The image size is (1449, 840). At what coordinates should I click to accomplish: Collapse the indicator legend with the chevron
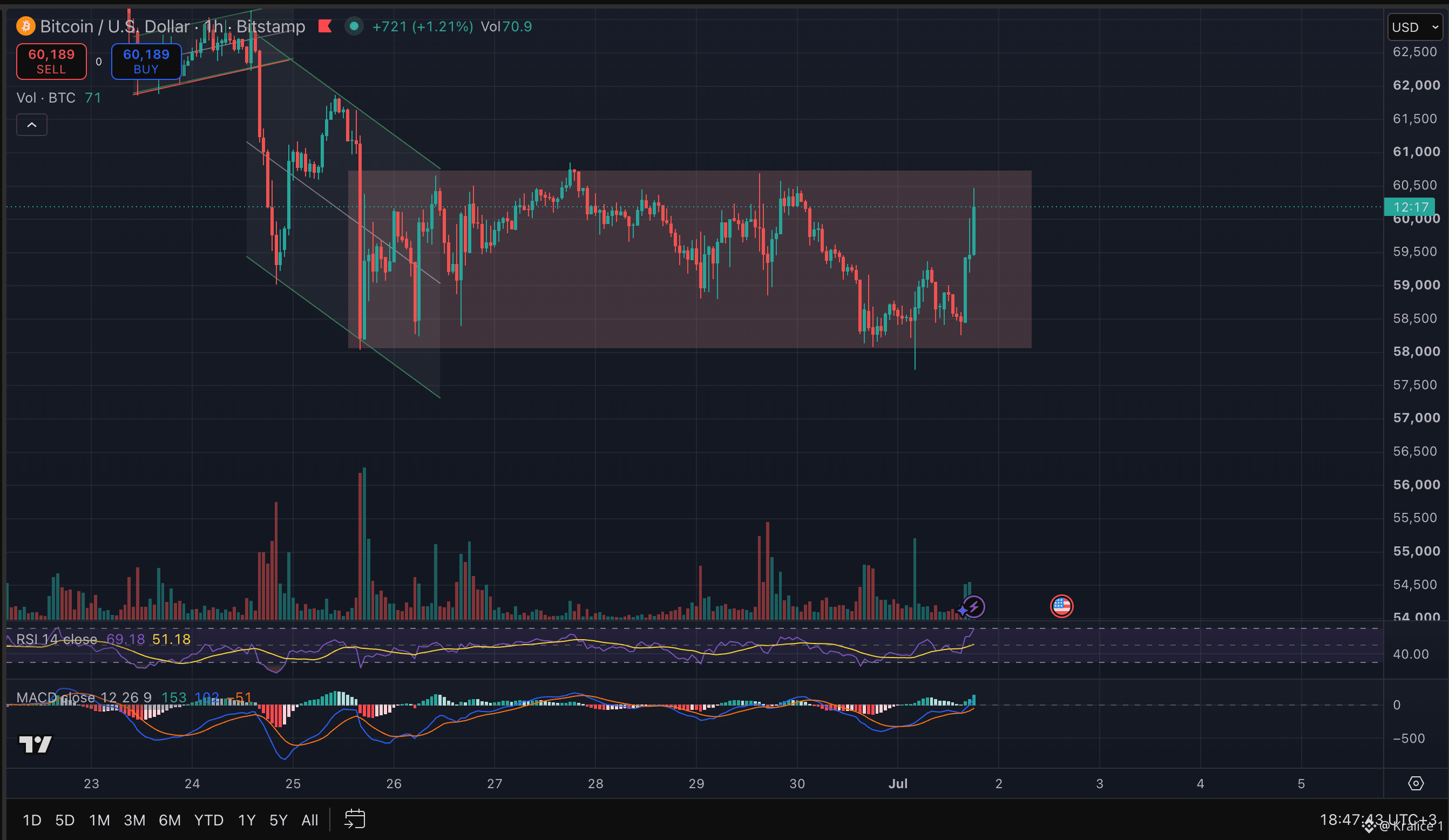32,125
